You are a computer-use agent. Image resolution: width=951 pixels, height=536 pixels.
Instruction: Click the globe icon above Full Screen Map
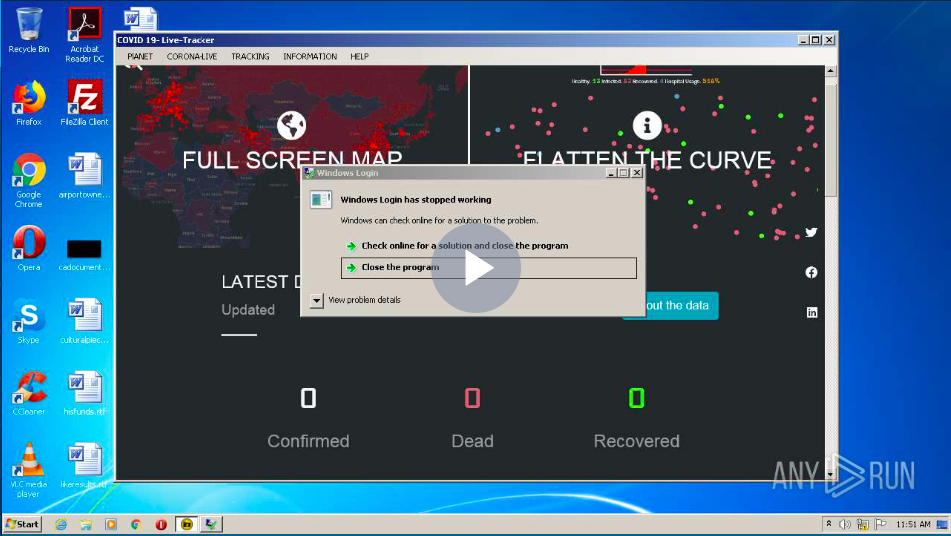(291, 126)
